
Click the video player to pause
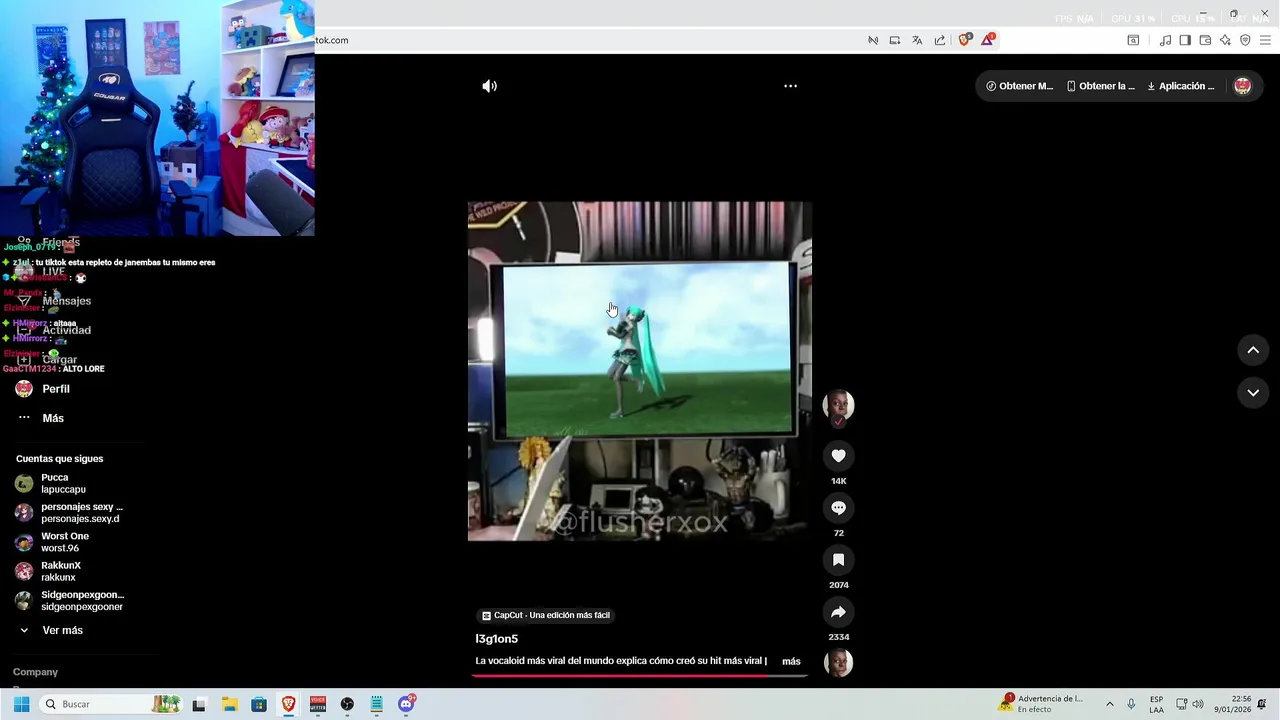pyautogui.click(x=640, y=371)
